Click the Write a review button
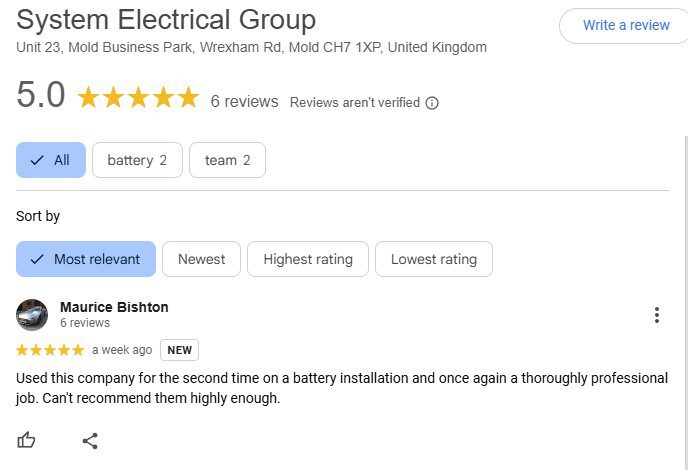Screen dimensions: 688x470 625,25
